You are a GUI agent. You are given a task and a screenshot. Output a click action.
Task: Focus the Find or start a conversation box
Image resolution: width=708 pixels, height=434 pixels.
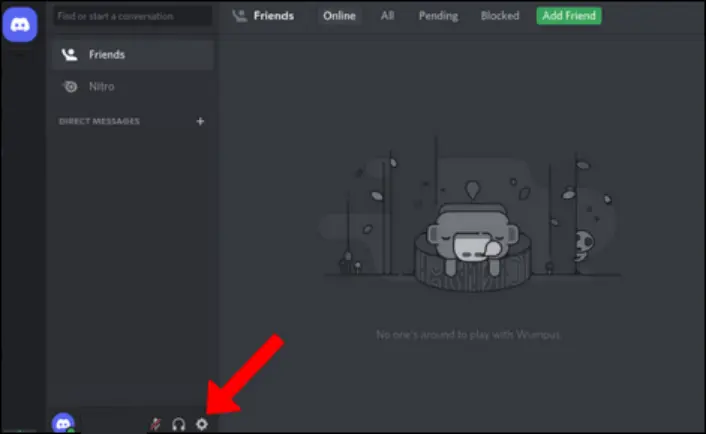click(x=133, y=16)
